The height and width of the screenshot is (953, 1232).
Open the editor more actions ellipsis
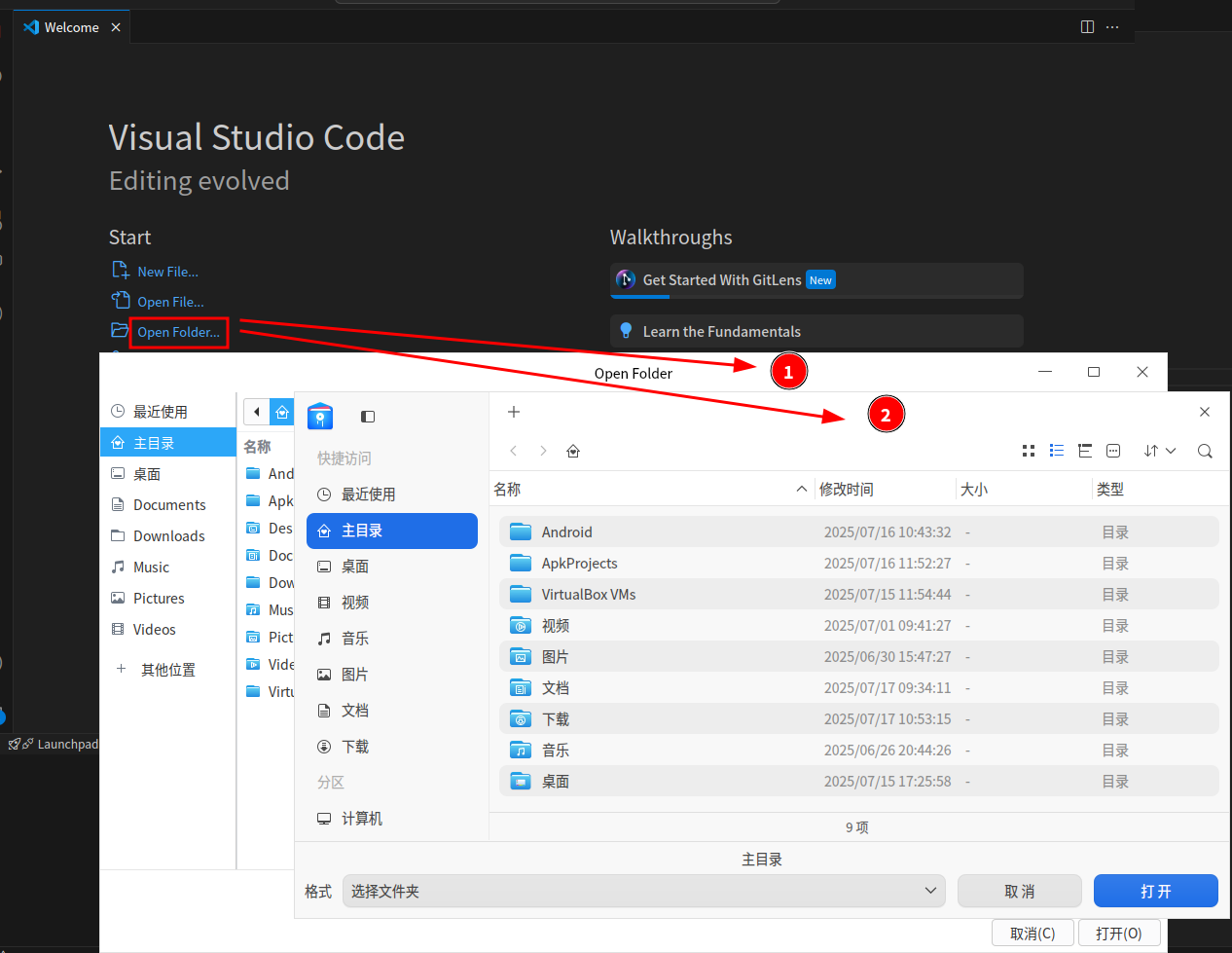click(1112, 27)
